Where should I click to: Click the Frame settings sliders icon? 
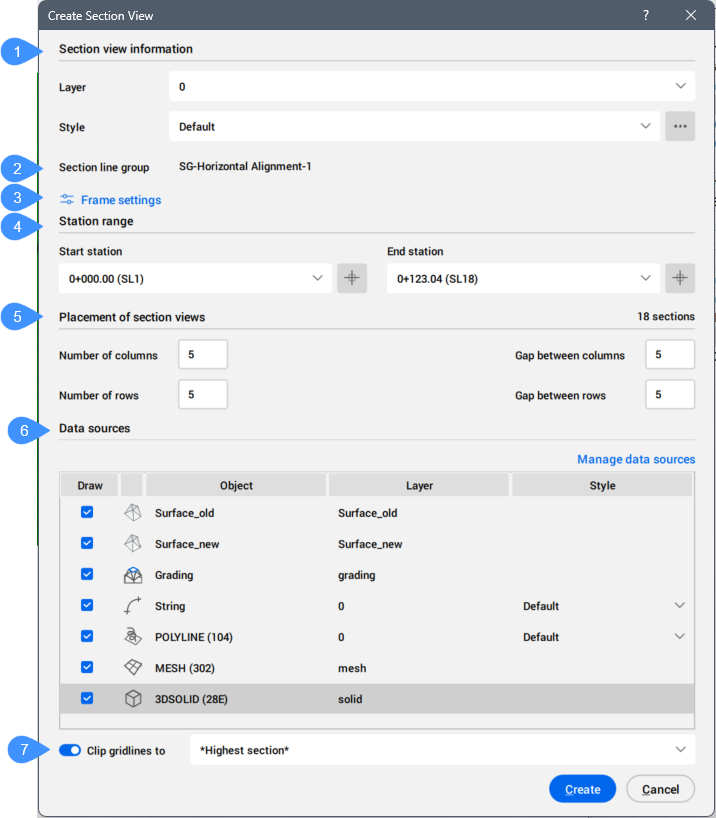pos(67,200)
